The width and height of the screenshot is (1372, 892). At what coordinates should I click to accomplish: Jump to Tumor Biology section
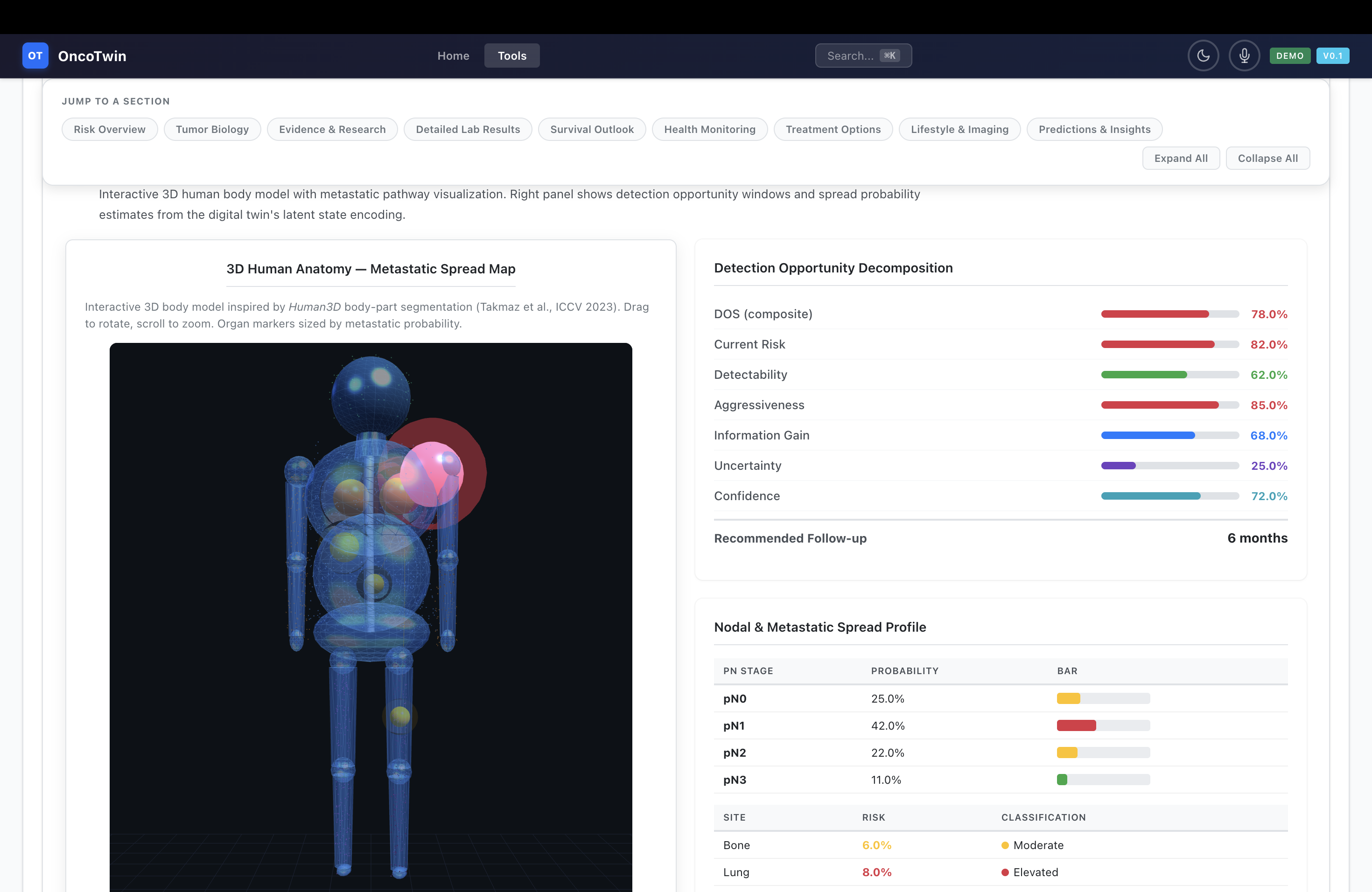212,130
